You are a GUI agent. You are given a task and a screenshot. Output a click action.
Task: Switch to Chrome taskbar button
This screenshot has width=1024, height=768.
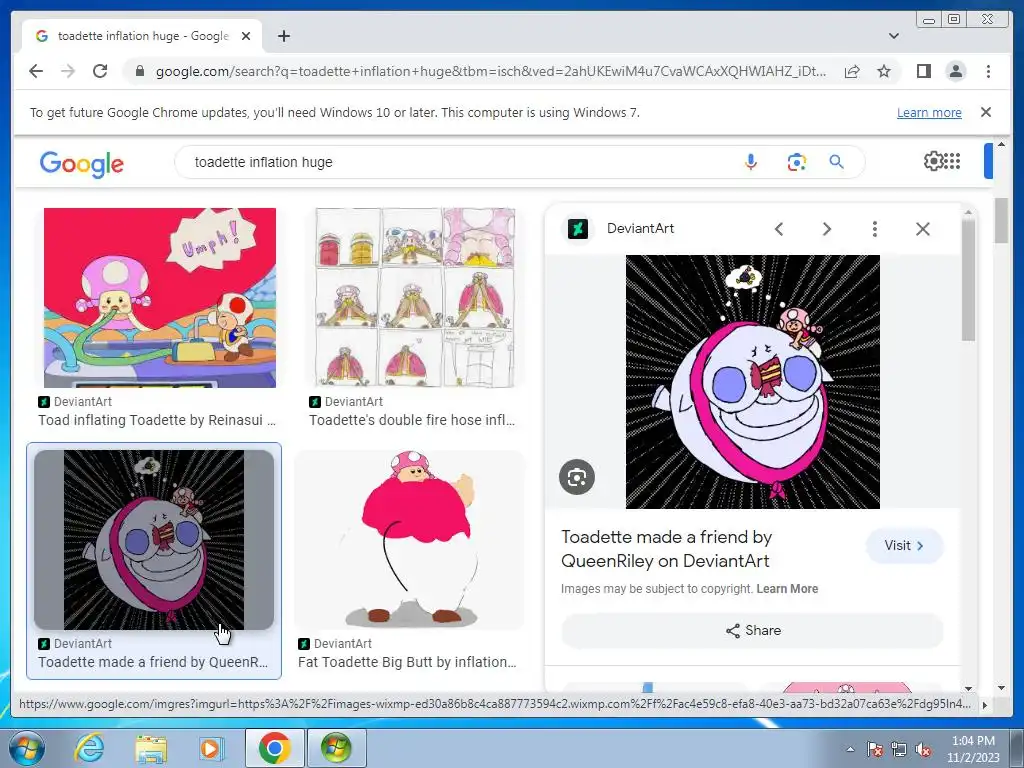(x=274, y=748)
